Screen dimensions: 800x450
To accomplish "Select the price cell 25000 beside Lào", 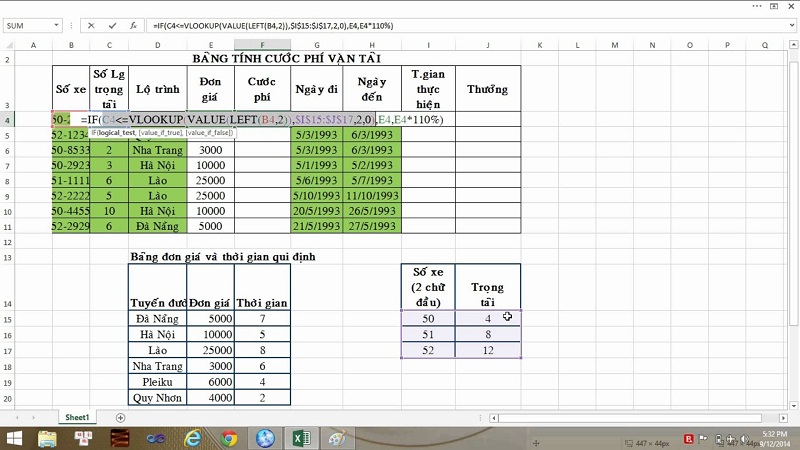I will point(211,350).
